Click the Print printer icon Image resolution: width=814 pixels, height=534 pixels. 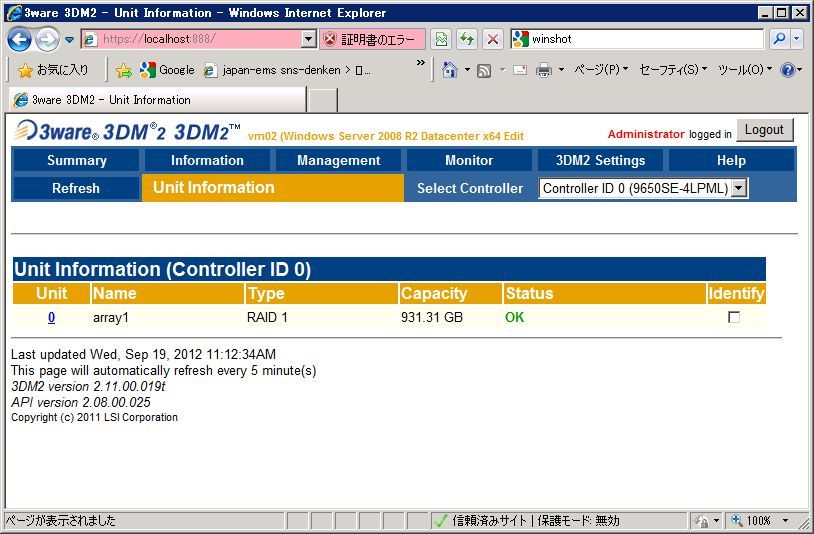tap(544, 70)
